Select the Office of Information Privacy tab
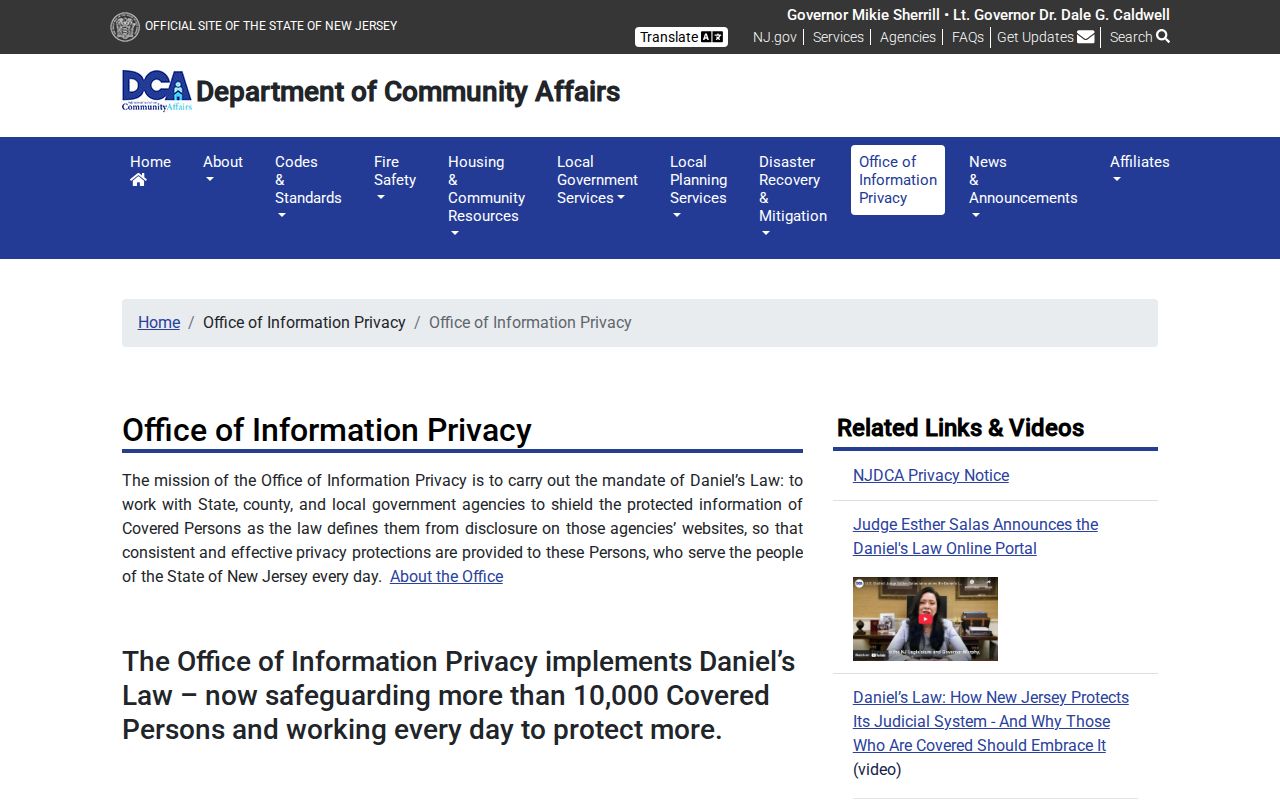This screenshot has width=1280, height=800. (898, 180)
